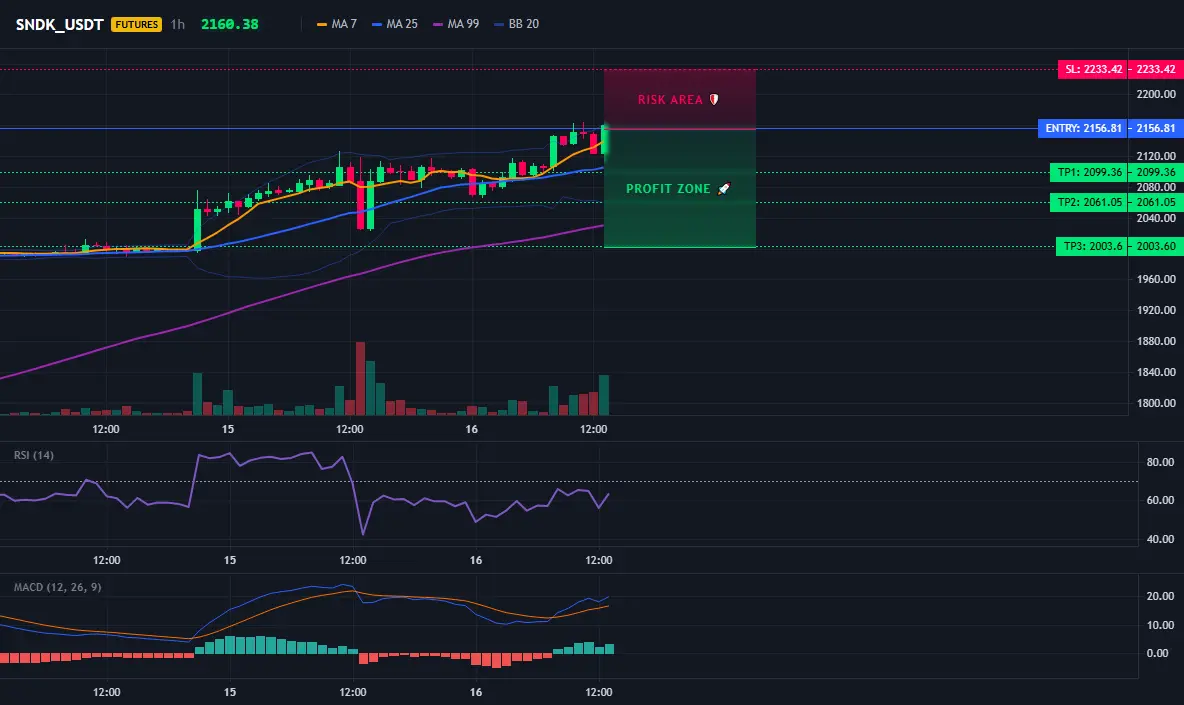Viewport: 1184px width, 705px height.
Task: Click the red SL: 2233.42 label
Action: (1093, 69)
